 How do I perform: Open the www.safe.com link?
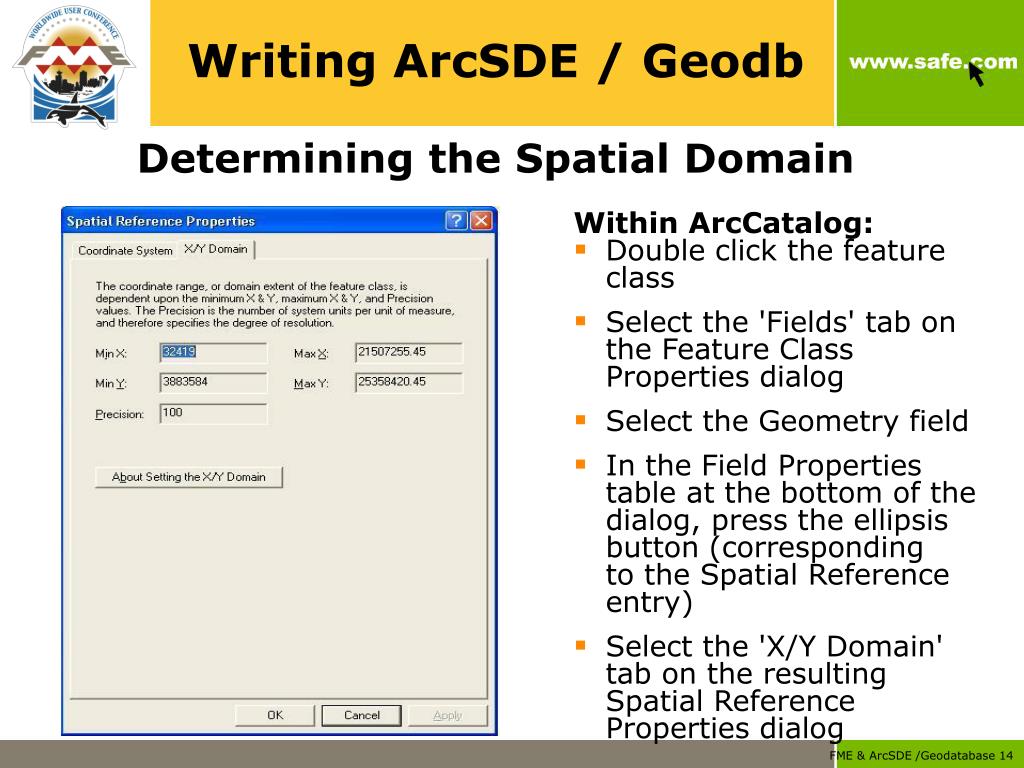(933, 63)
